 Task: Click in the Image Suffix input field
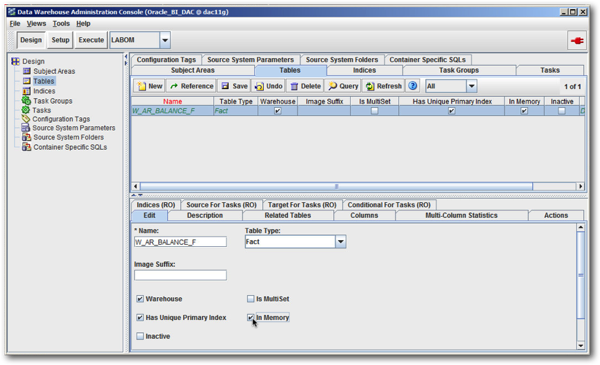click(180, 275)
